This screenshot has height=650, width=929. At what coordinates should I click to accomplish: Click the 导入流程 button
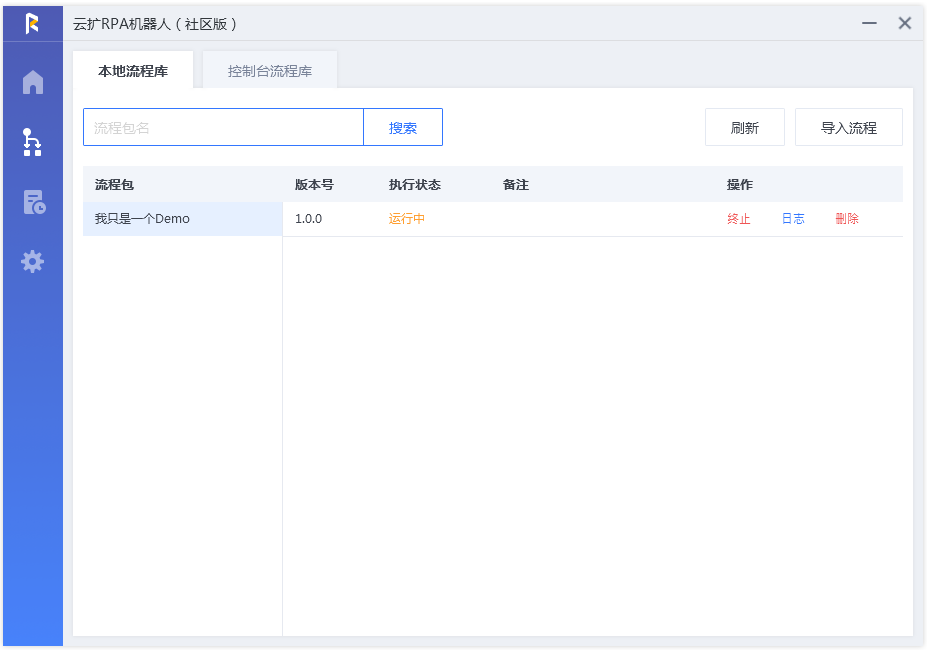coord(848,127)
